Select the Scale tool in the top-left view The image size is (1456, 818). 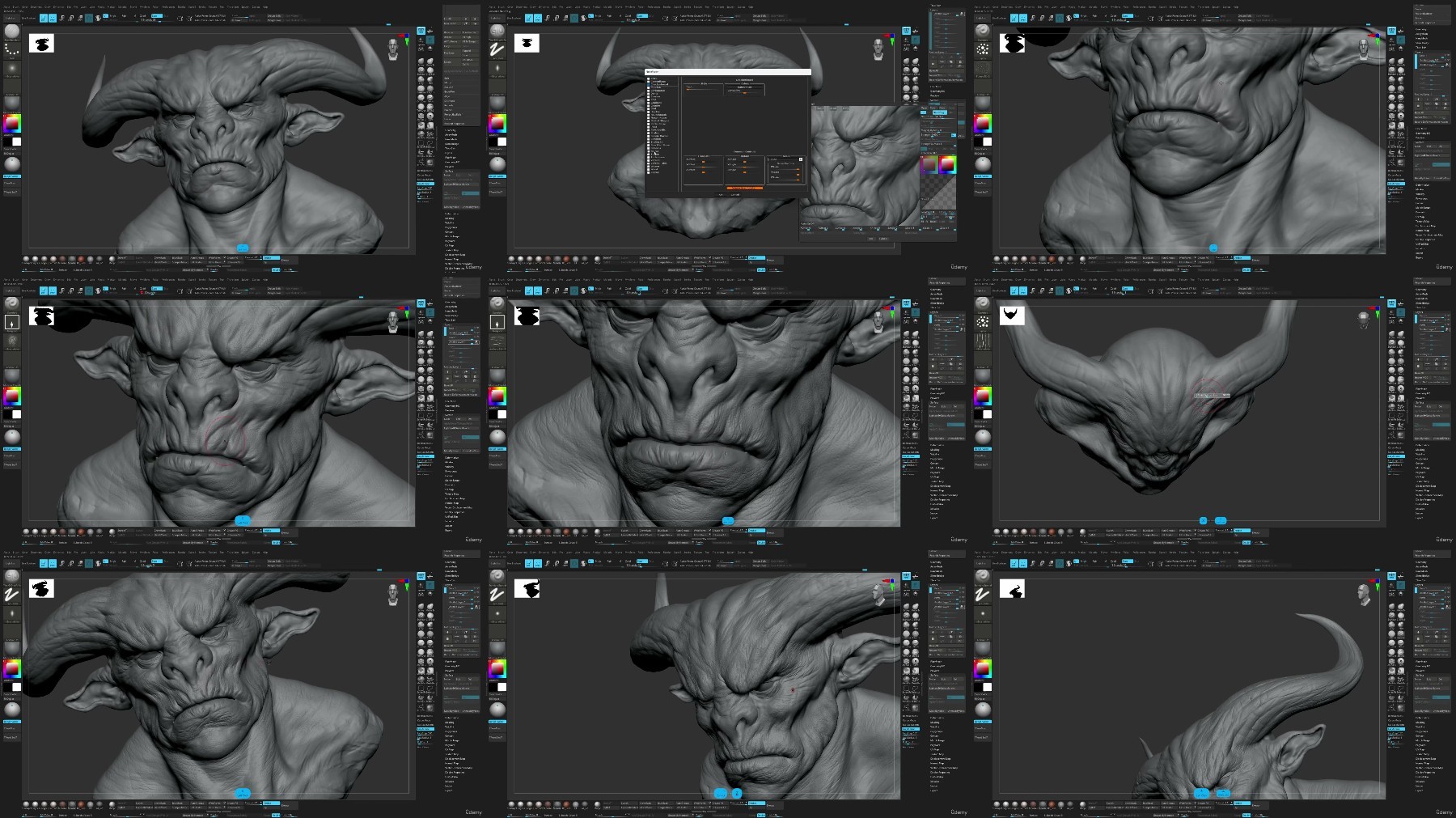click(72, 18)
